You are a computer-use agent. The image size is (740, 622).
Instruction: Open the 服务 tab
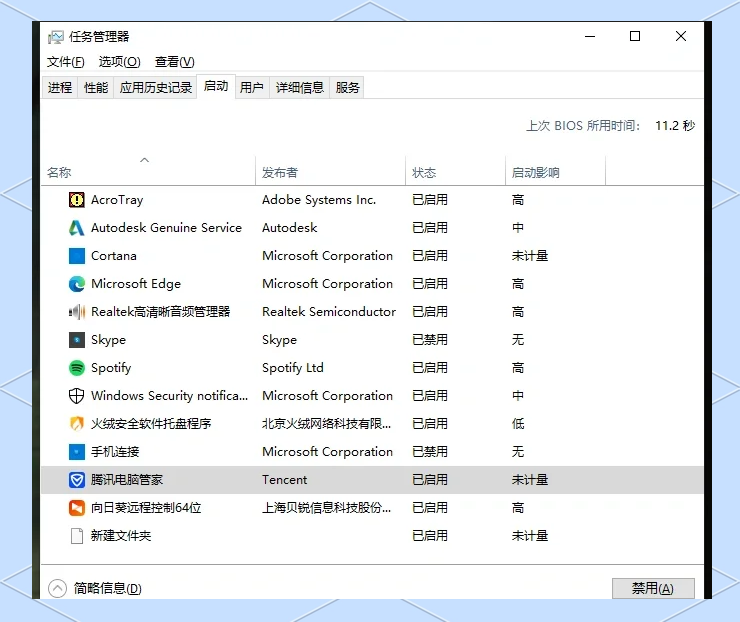[x=348, y=88]
